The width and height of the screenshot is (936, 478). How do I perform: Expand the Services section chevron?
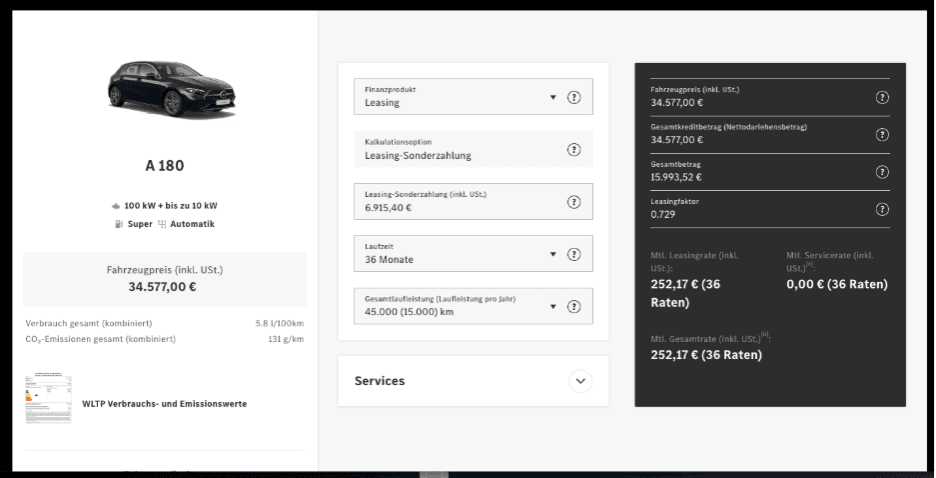[580, 381]
